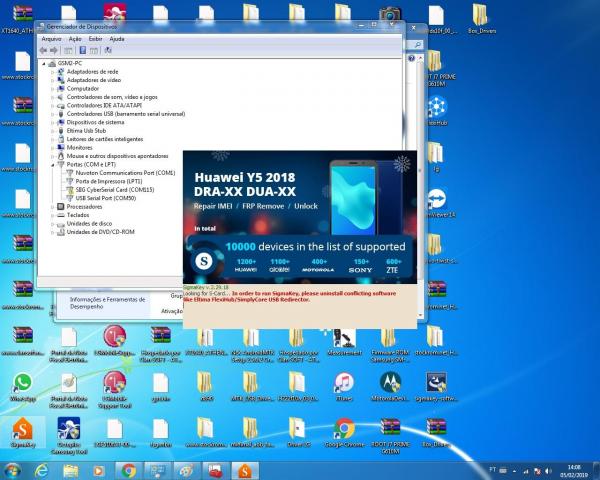
Task: Switch to the Paint taskbar button
Action: pyautogui.click(x=187, y=471)
